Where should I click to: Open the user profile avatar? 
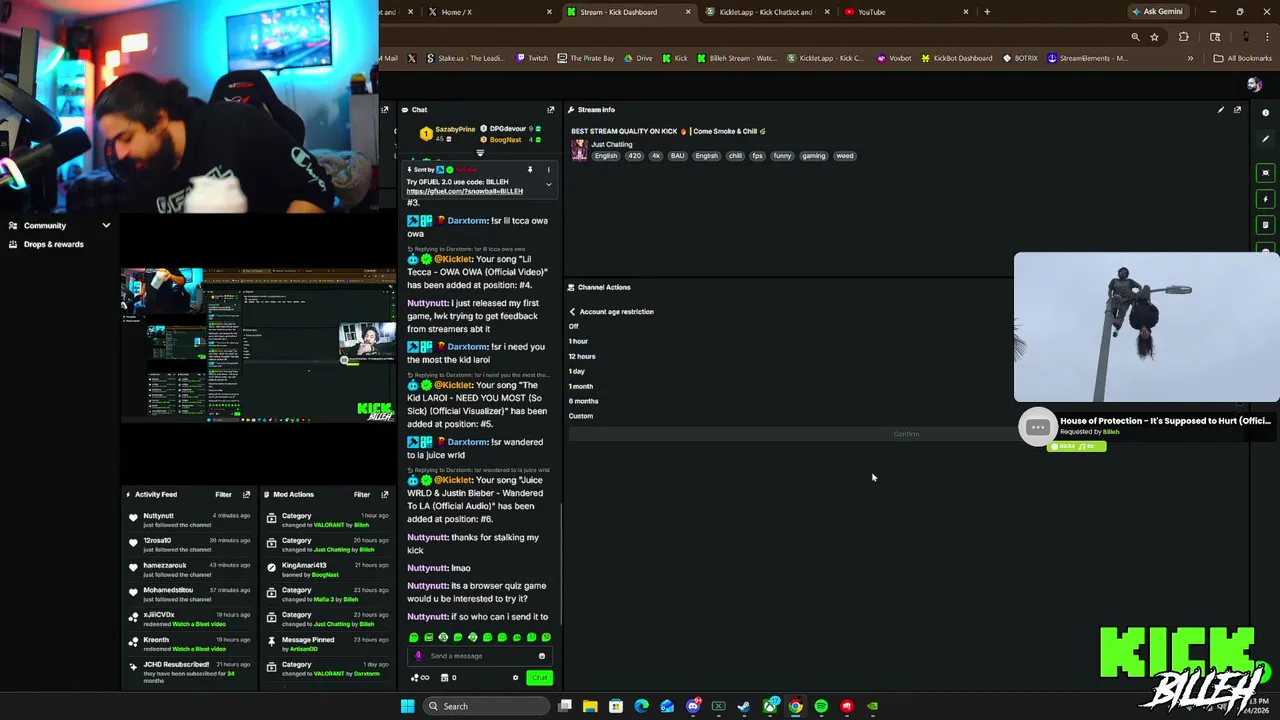click(1254, 85)
